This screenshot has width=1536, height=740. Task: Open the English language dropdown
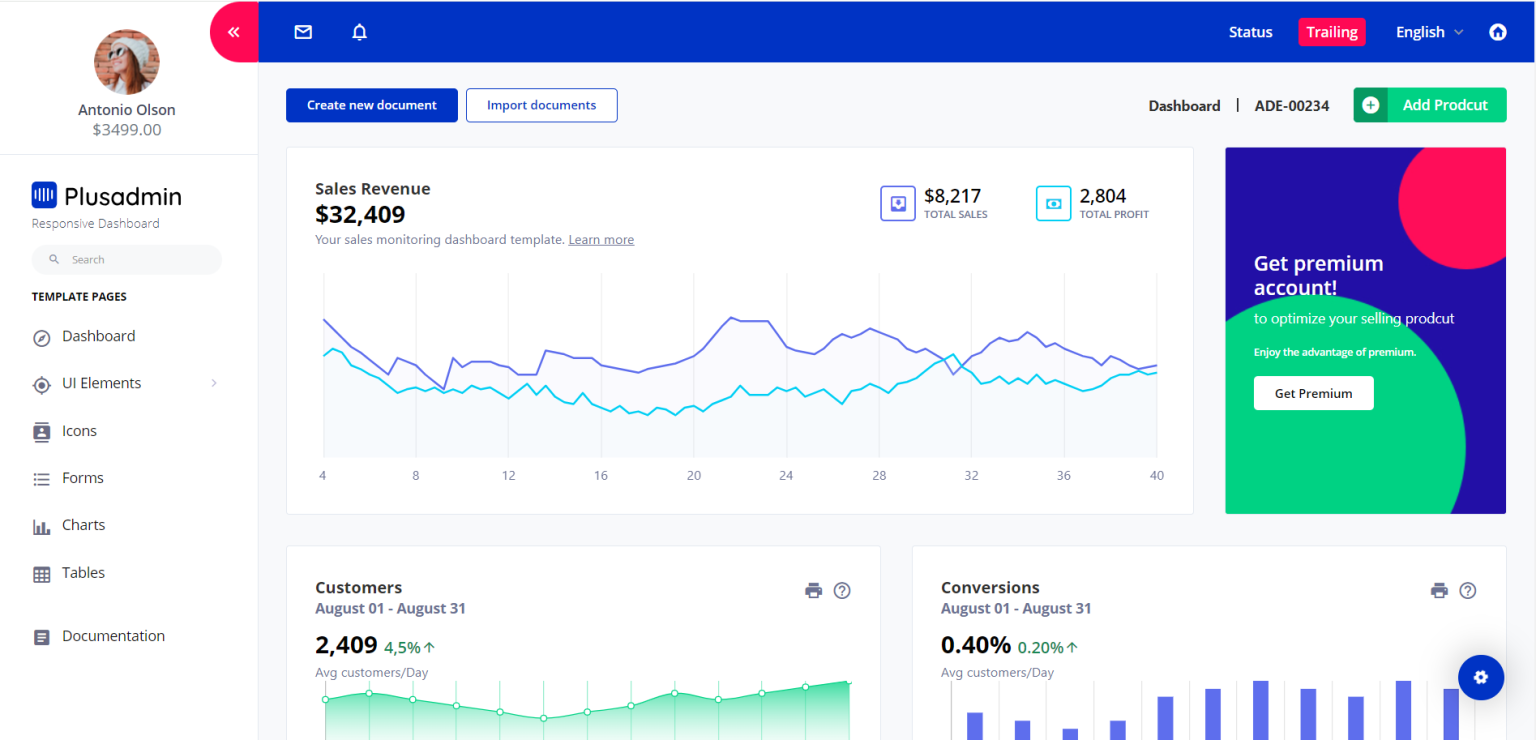coord(1427,31)
